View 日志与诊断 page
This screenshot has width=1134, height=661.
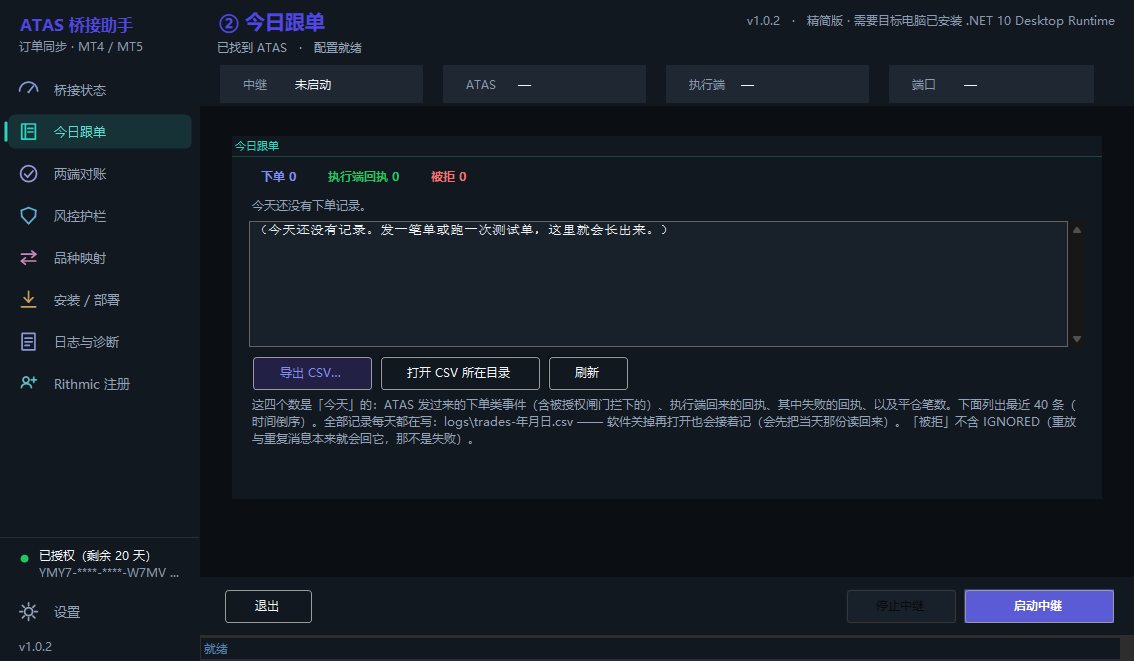[100, 341]
